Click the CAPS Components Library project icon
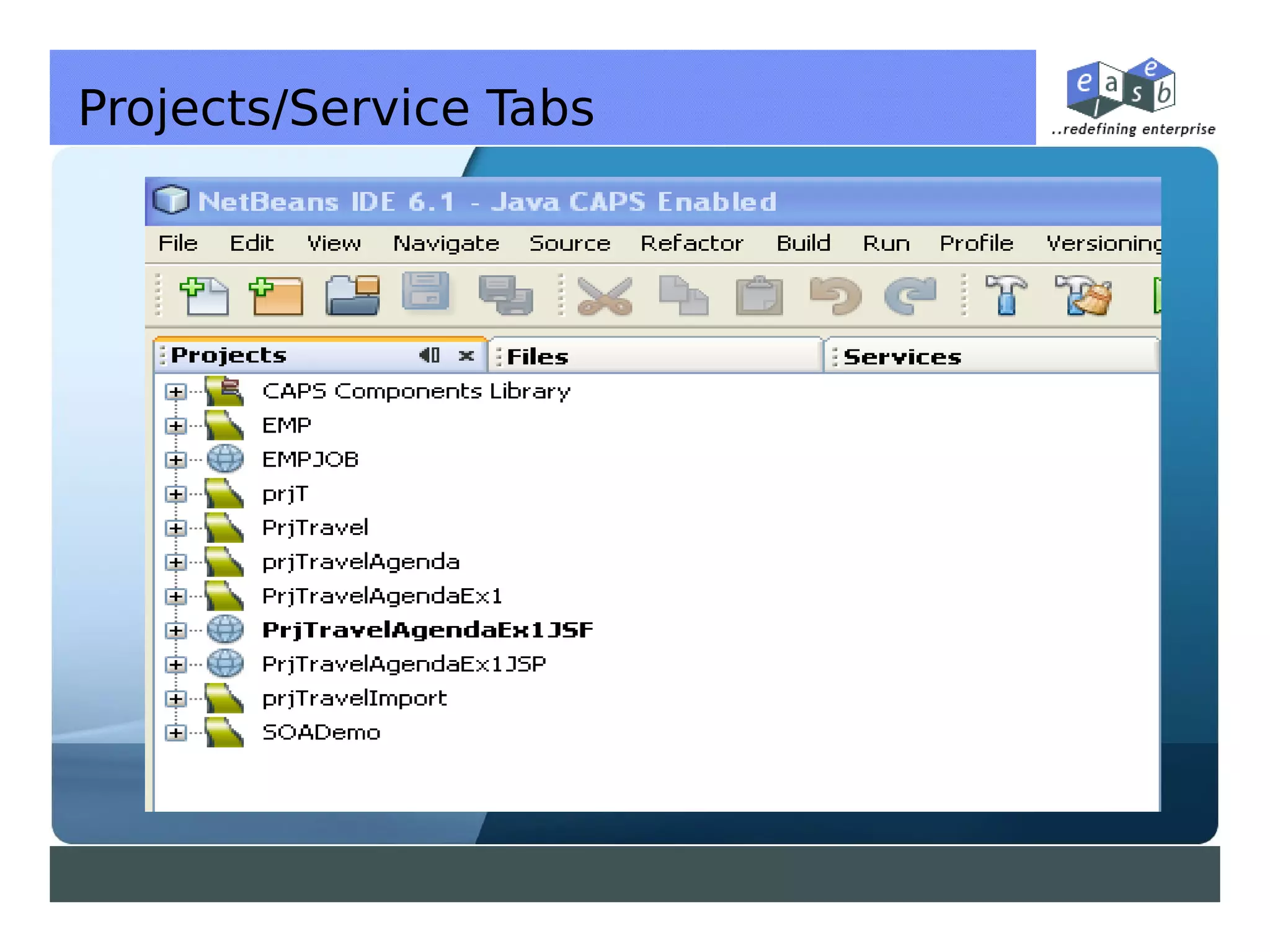 coord(224,391)
